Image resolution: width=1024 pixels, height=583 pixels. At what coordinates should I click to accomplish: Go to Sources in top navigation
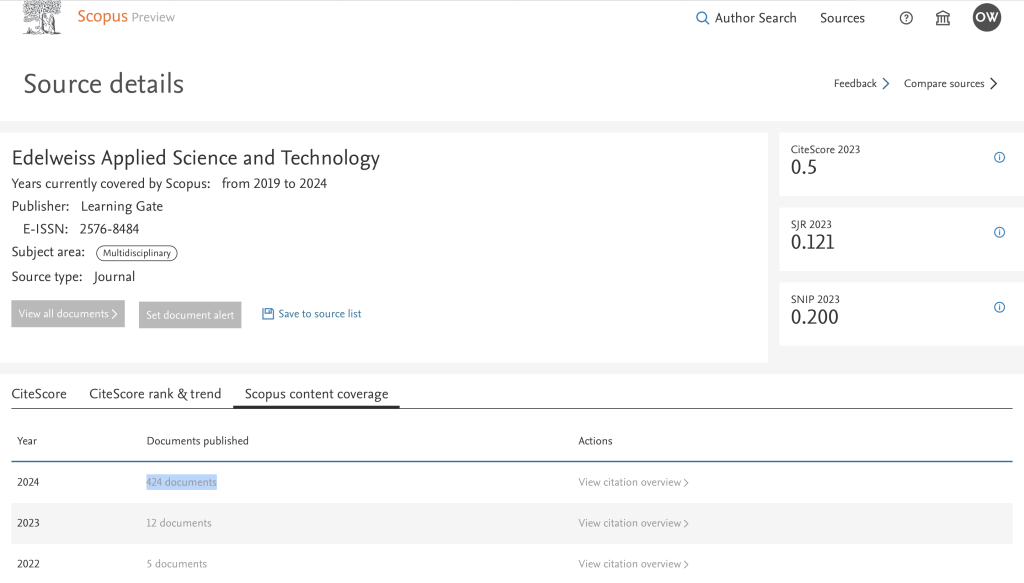click(x=842, y=18)
